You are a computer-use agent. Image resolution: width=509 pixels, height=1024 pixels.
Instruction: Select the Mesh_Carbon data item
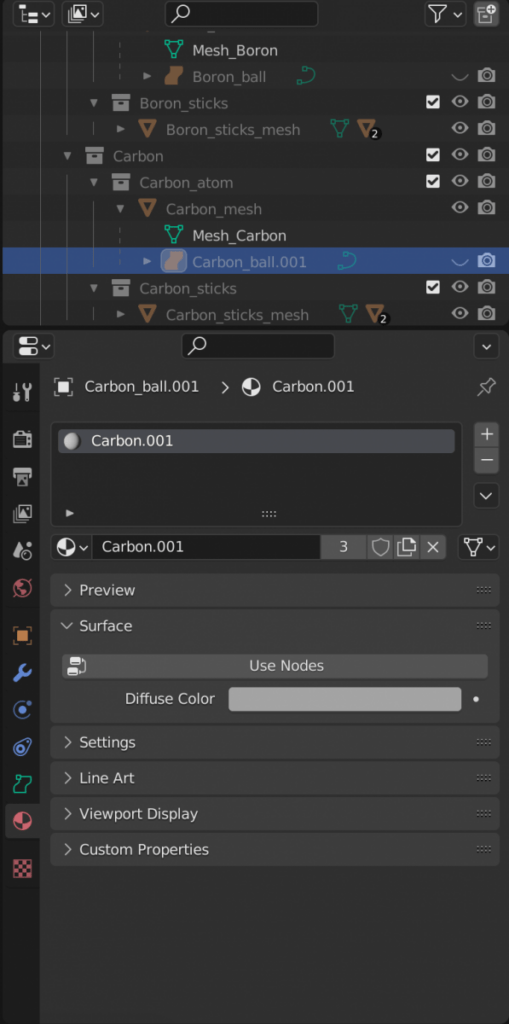[x=239, y=235]
